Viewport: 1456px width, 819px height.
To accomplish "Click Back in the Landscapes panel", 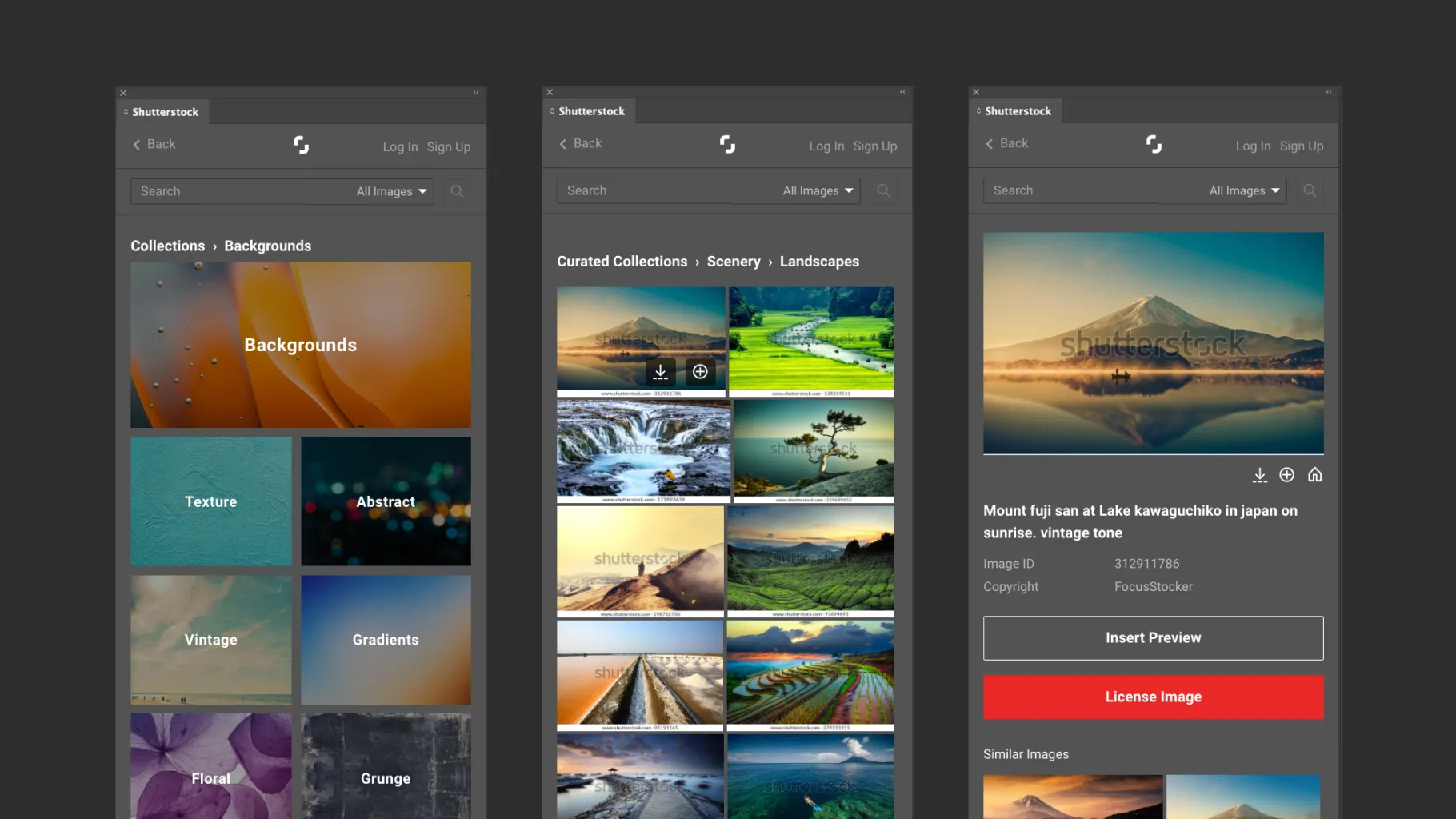I will pyautogui.click(x=580, y=143).
